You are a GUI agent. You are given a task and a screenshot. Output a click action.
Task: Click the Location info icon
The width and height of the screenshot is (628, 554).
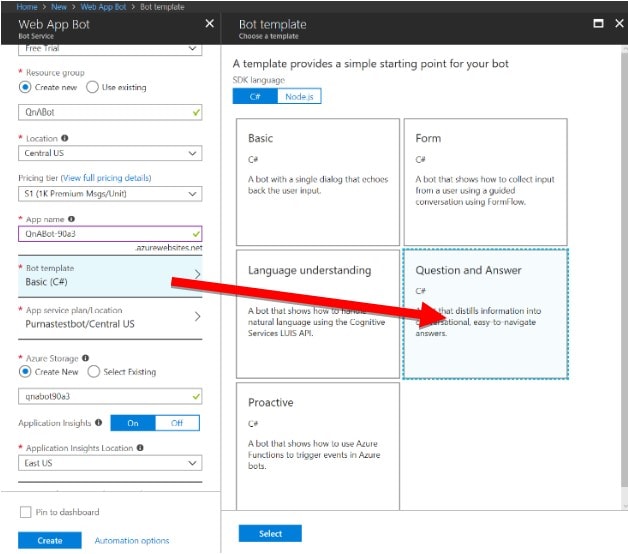click(x=65, y=139)
